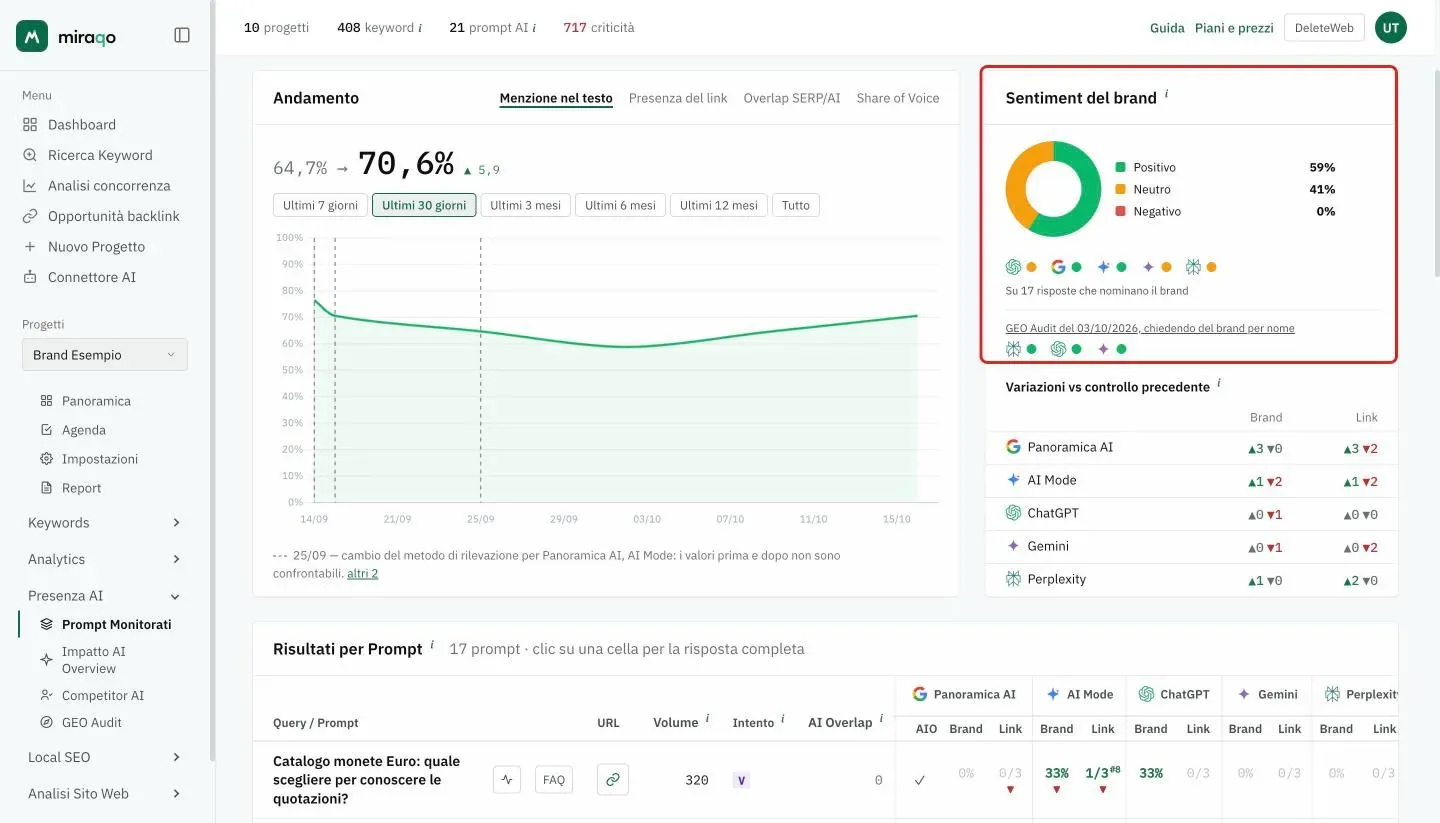Open the Brand Esempio project dropdown

pos(105,355)
